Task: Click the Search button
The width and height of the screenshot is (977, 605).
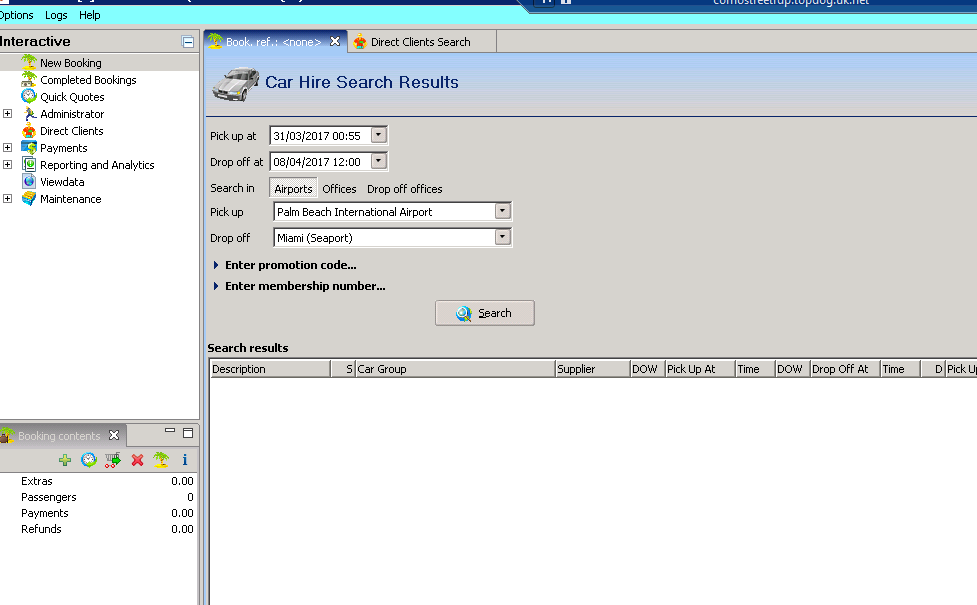Action: tap(485, 313)
